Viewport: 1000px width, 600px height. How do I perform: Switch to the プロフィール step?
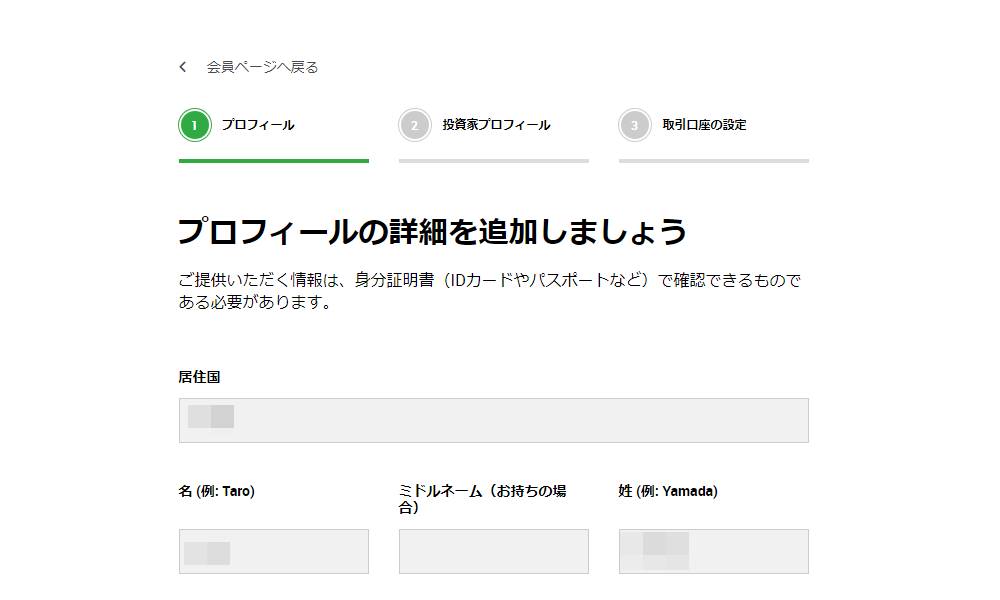pyautogui.click(x=257, y=124)
